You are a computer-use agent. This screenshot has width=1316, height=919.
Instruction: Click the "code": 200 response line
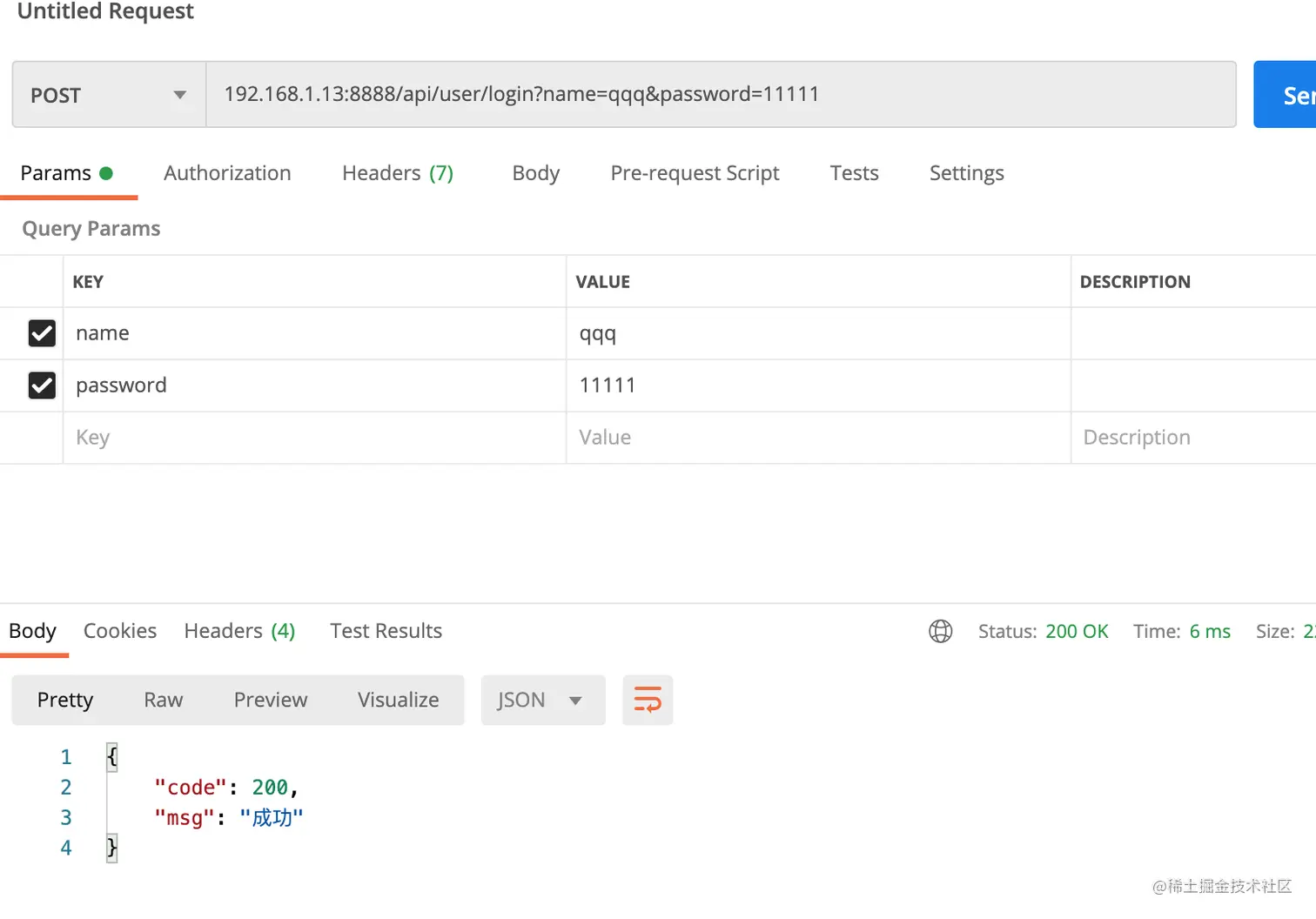[x=226, y=788]
